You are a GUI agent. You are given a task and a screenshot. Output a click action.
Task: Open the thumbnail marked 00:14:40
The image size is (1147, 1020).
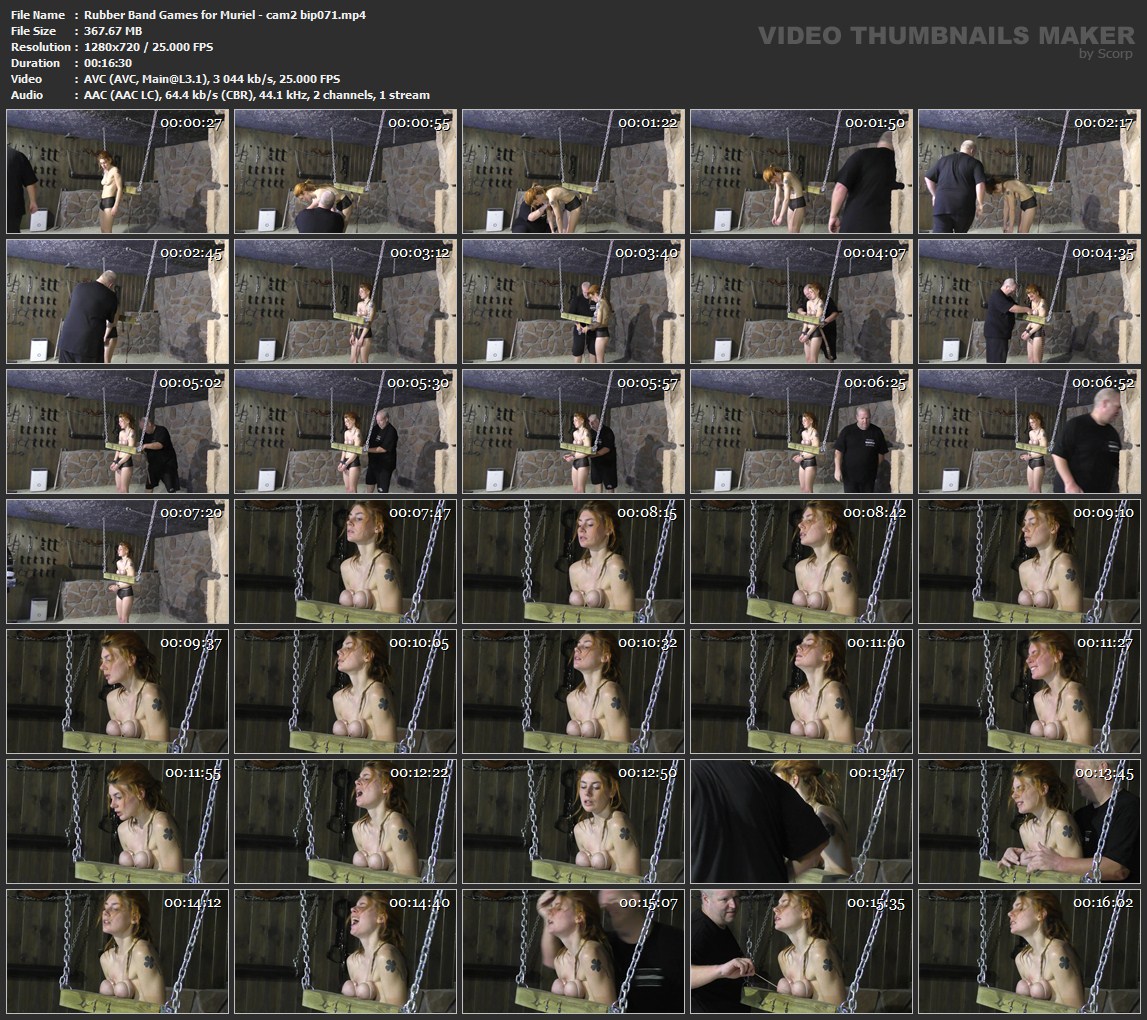345,951
